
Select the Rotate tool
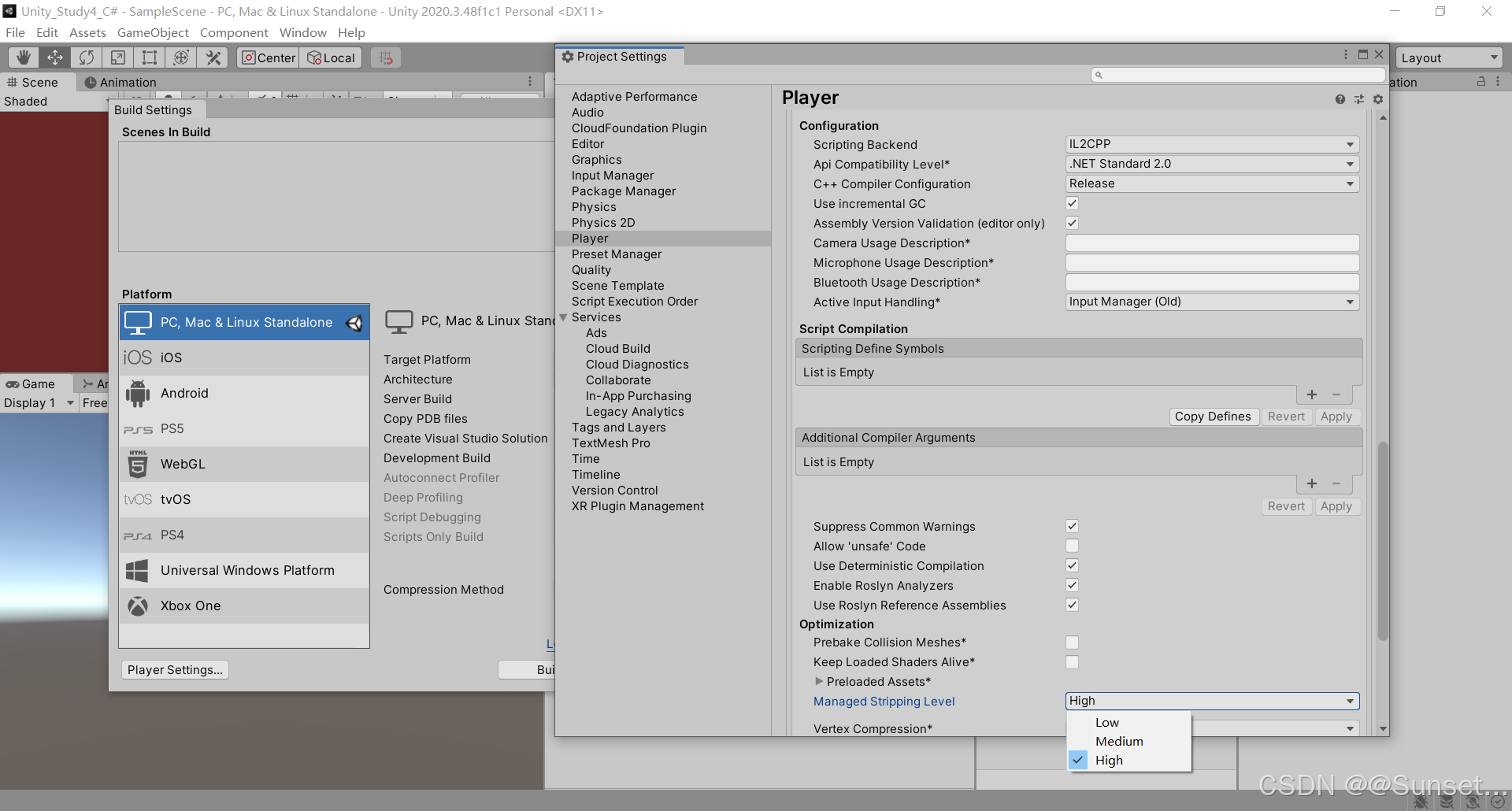(x=87, y=57)
